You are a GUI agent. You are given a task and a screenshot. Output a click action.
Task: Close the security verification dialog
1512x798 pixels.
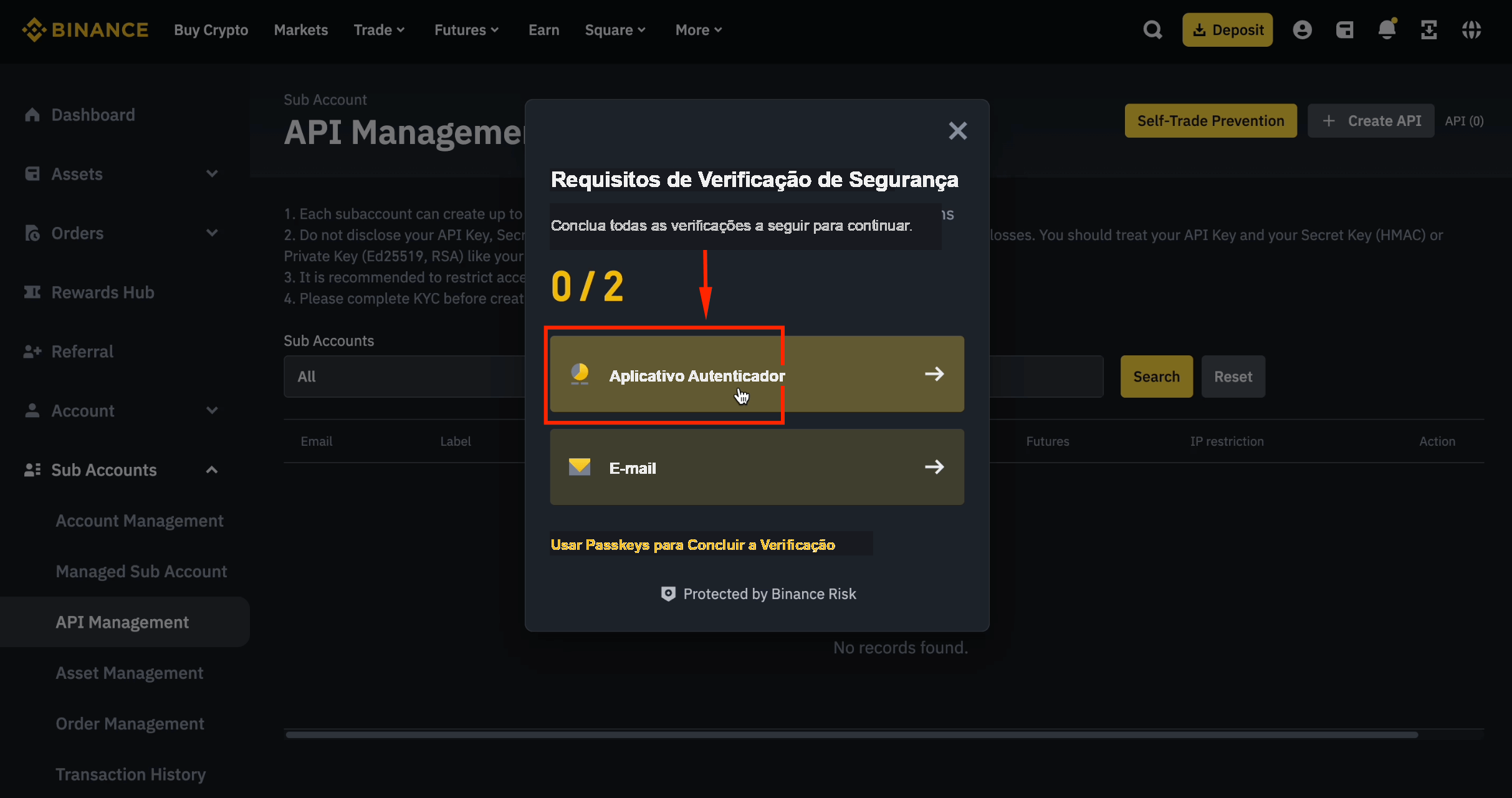coord(957,131)
